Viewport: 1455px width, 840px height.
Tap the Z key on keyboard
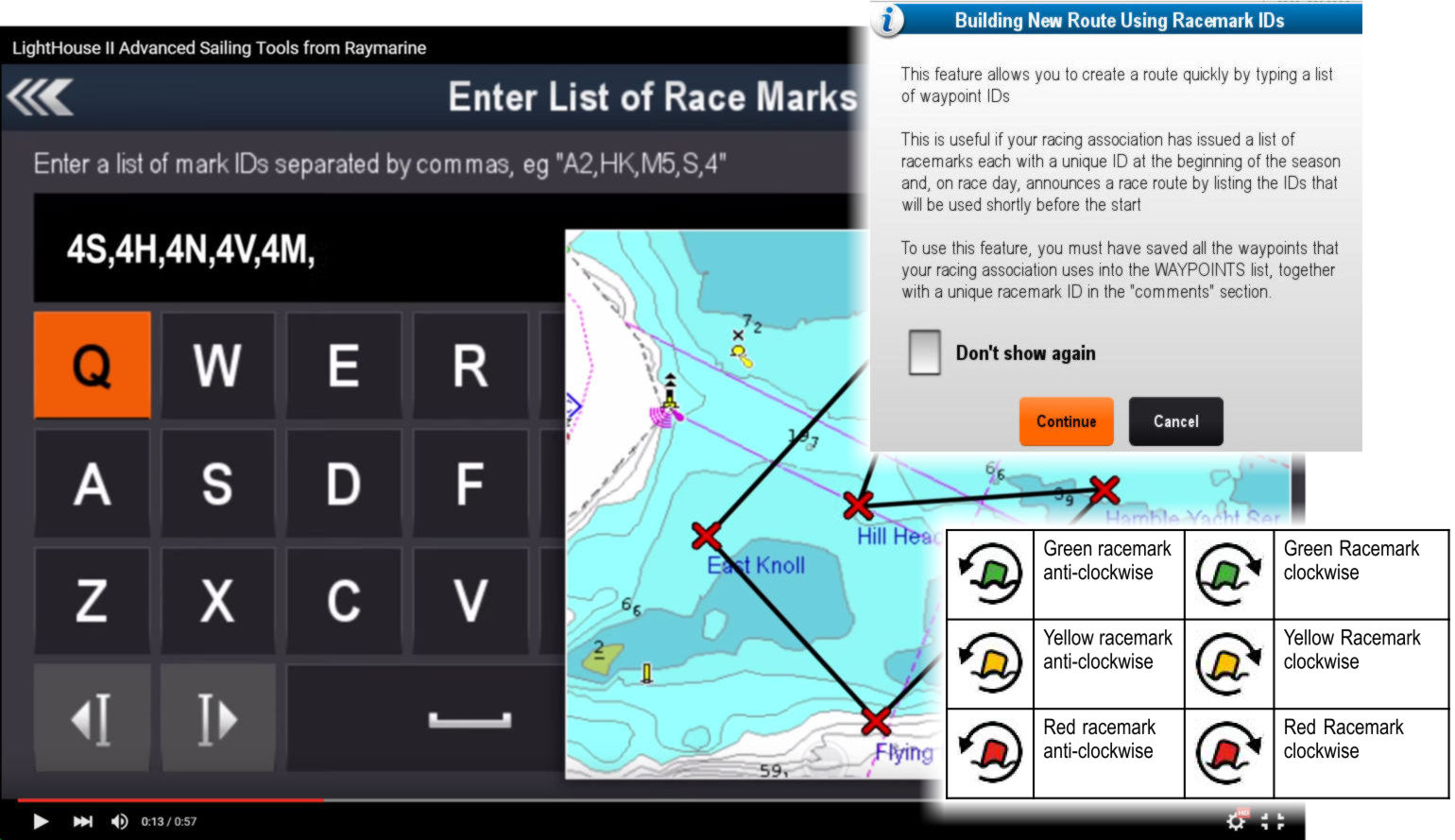click(92, 601)
